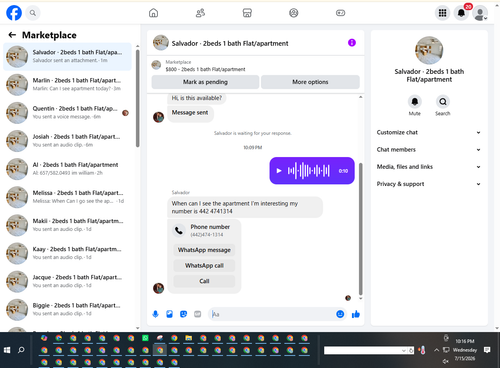This screenshot has width=500, height=368.
Task: Open the Facebook search icon
Action: point(33,13)
